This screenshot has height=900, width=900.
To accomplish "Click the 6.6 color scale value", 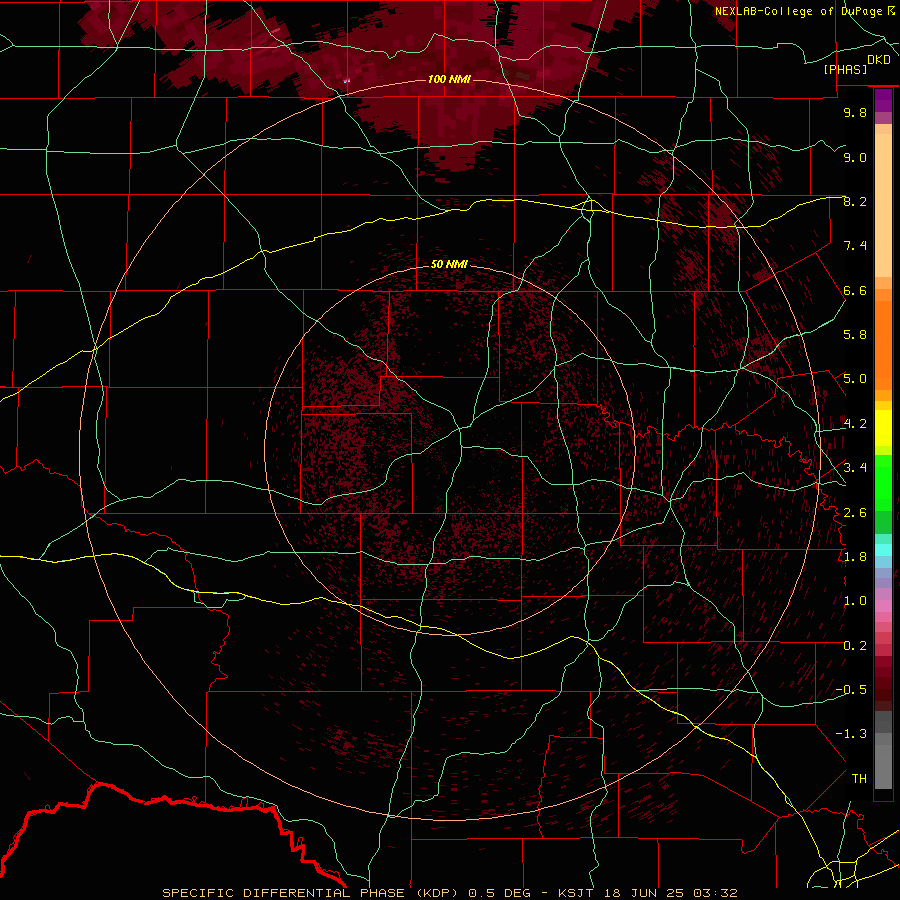I will [x=855, y=290].
